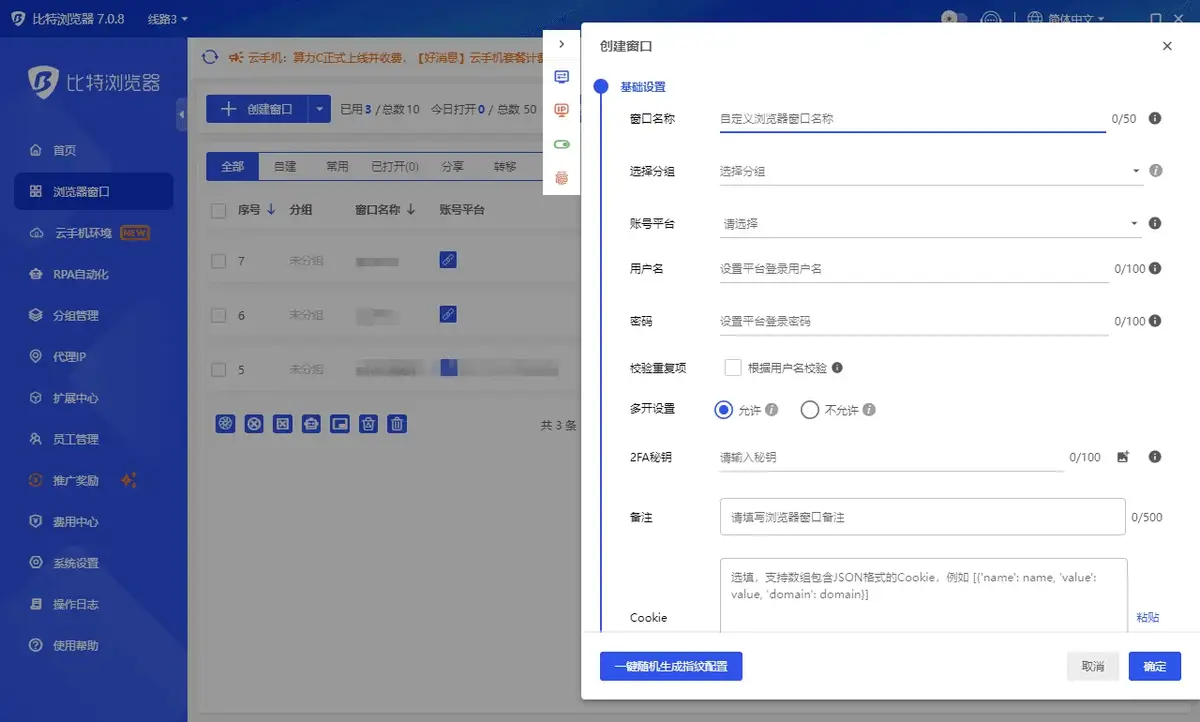
Task: Click the robot icon in bottom toolbar
Action: pos(311,424)
